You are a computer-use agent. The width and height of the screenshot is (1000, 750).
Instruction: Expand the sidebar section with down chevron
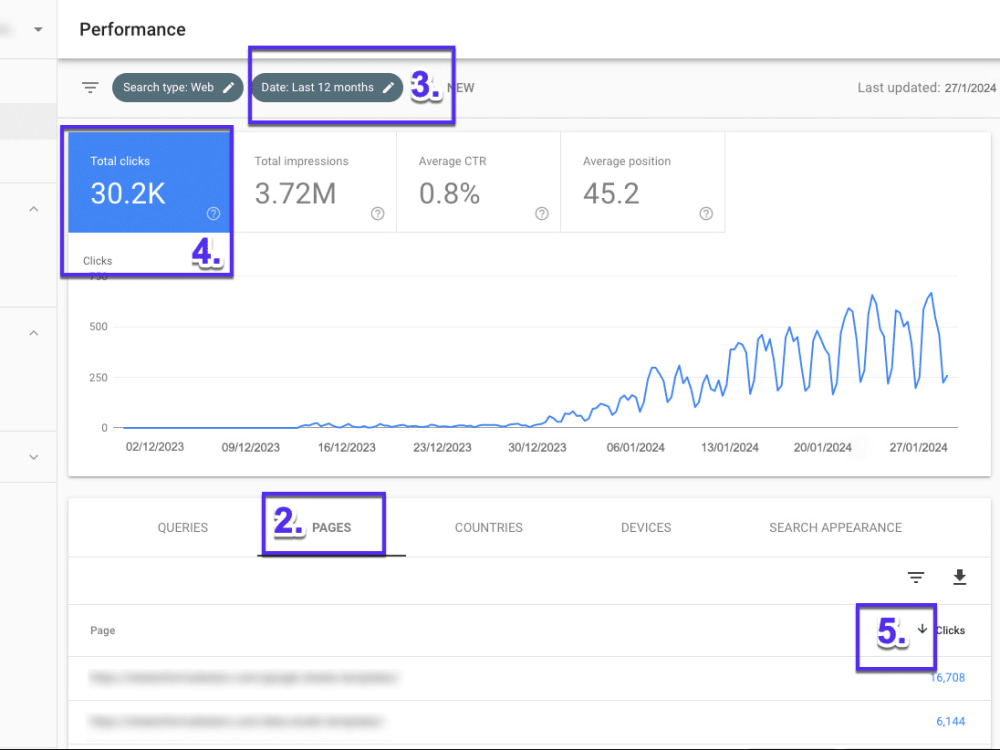(x=34, y=457)
